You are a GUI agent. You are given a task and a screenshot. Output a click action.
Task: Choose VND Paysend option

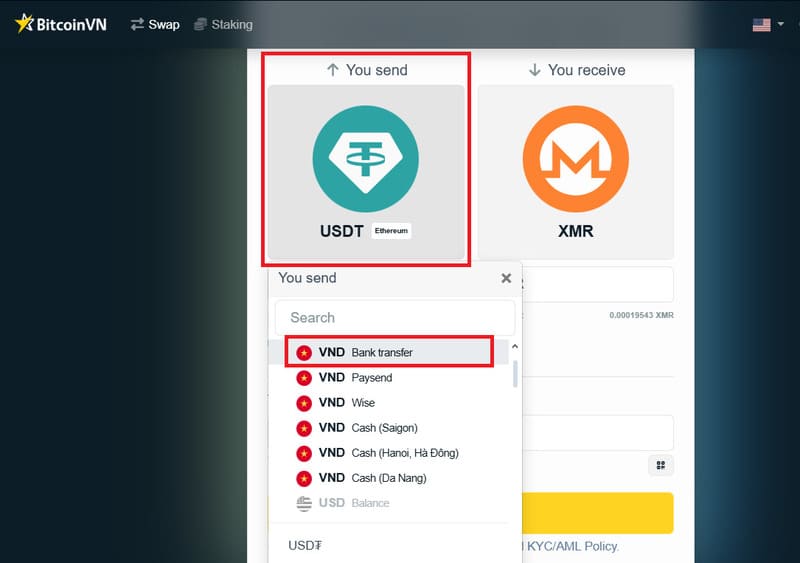(x=356, y=378)
